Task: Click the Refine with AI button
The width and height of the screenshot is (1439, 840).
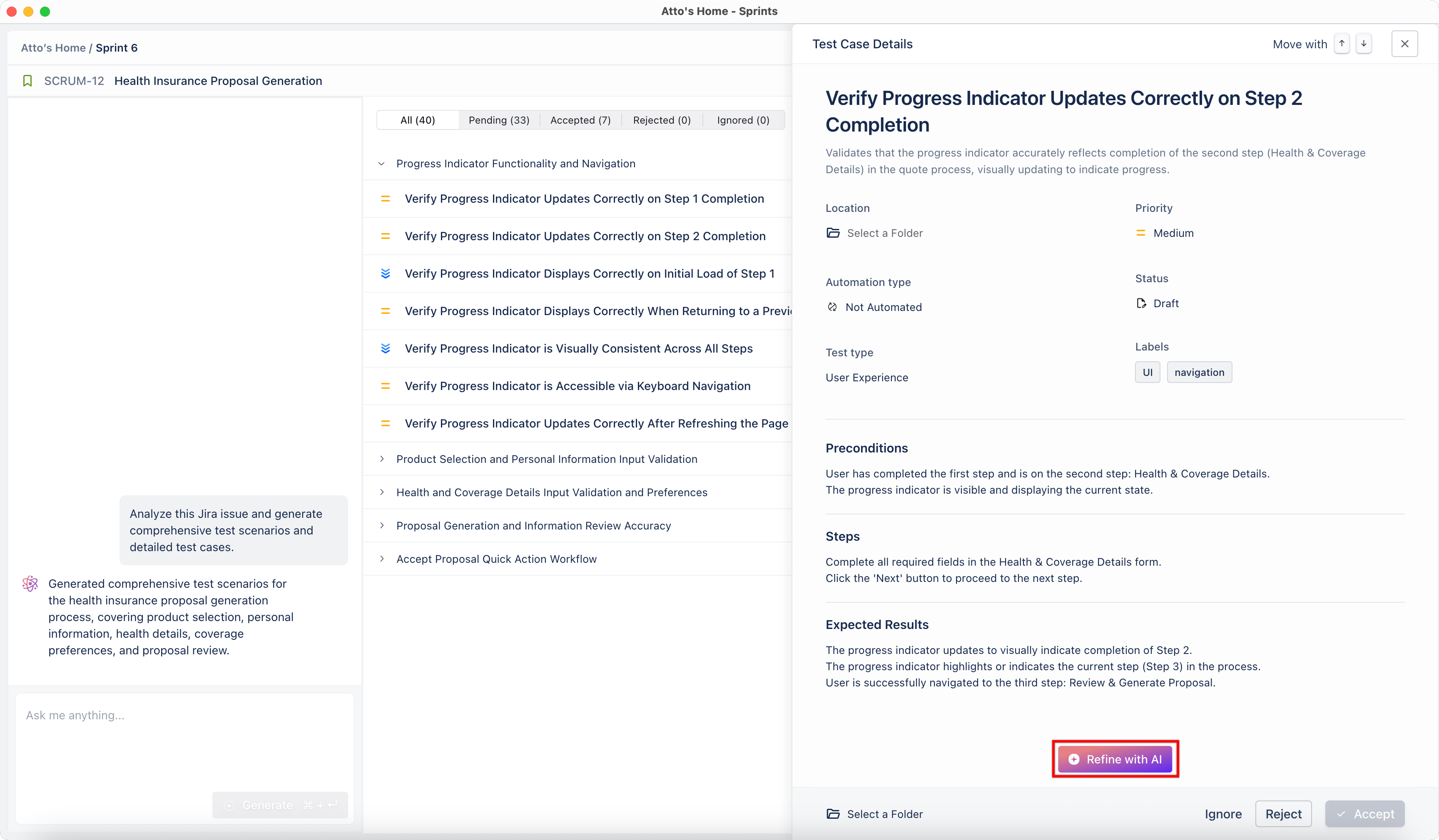Action: [x=1115, y=759]
